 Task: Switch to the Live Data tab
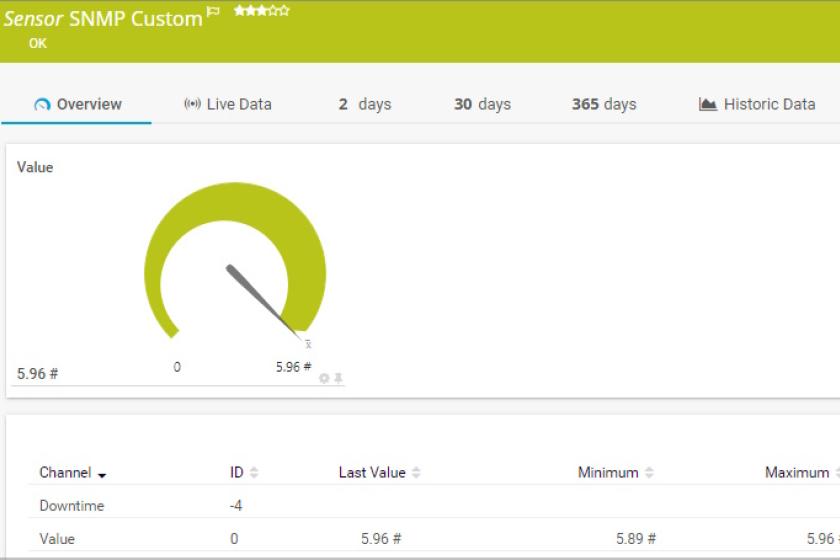click(x=228, y=104)
